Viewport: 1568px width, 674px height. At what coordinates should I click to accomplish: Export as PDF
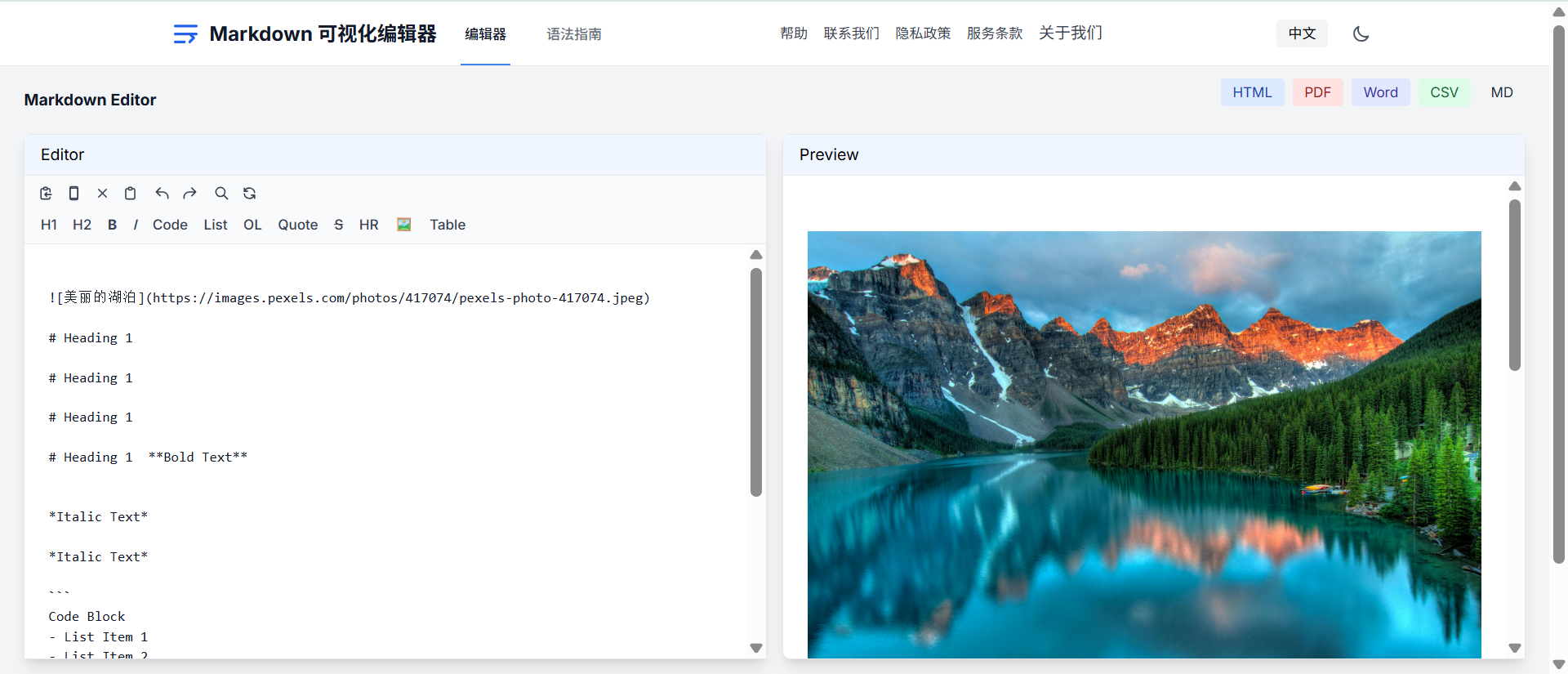[x=1317, y=92]
